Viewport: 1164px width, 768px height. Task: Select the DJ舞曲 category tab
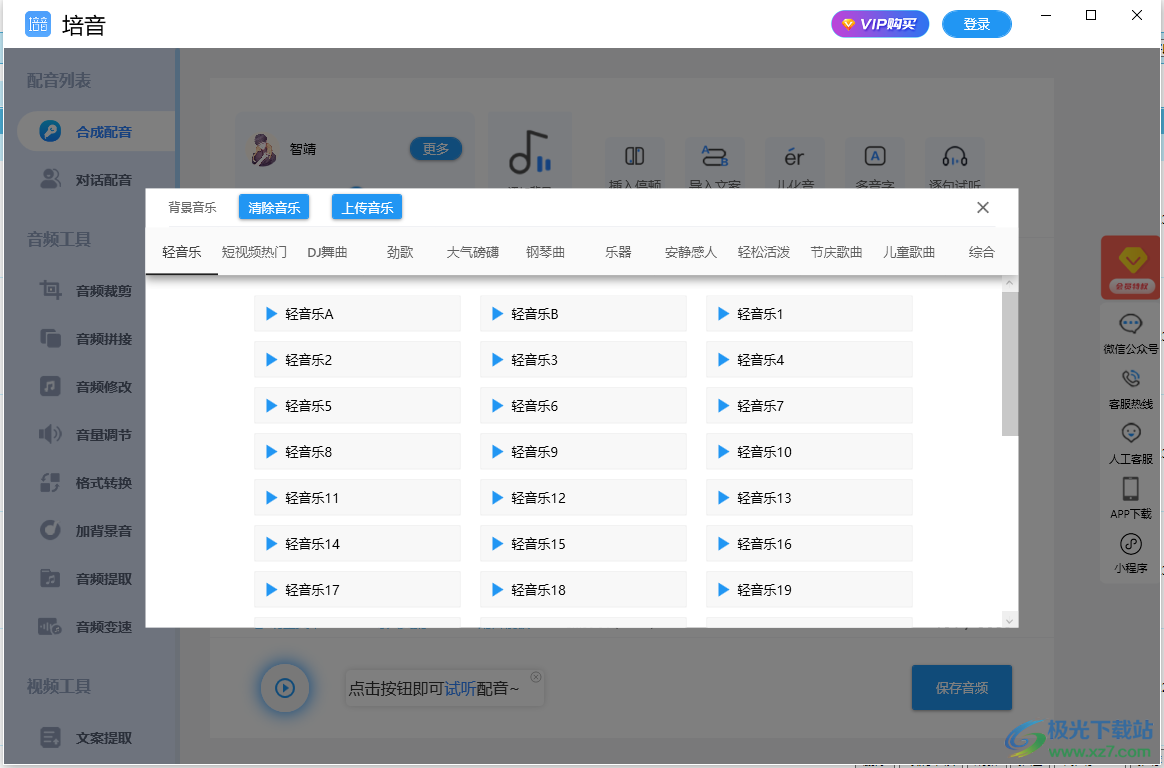click(x=327, y=252)
